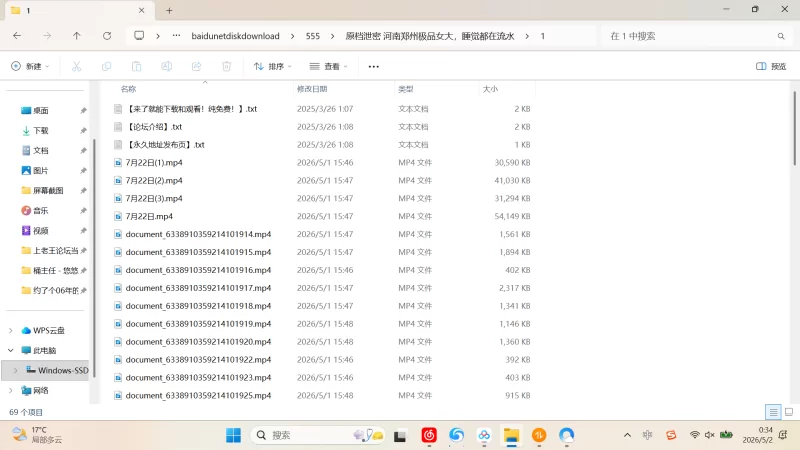
Task: Select the 555 breadcrumb in address bar
Action: click(x=313, y=36)
